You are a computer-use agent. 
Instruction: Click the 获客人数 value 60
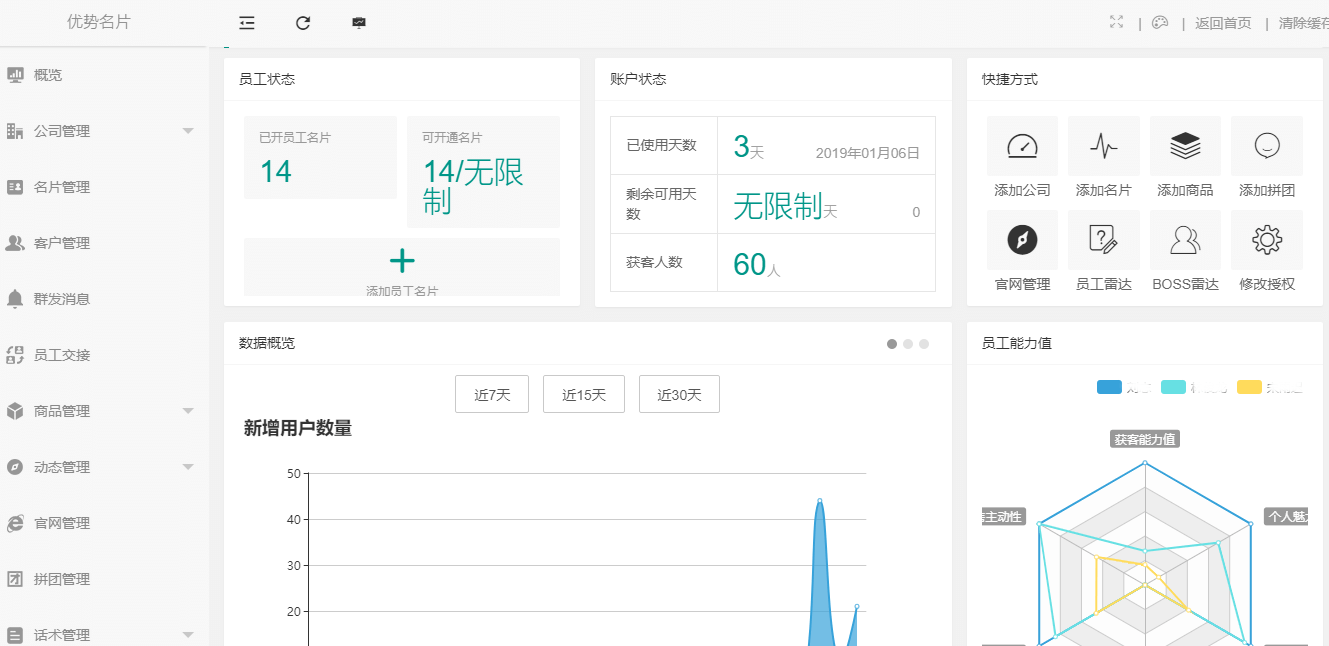750,264
